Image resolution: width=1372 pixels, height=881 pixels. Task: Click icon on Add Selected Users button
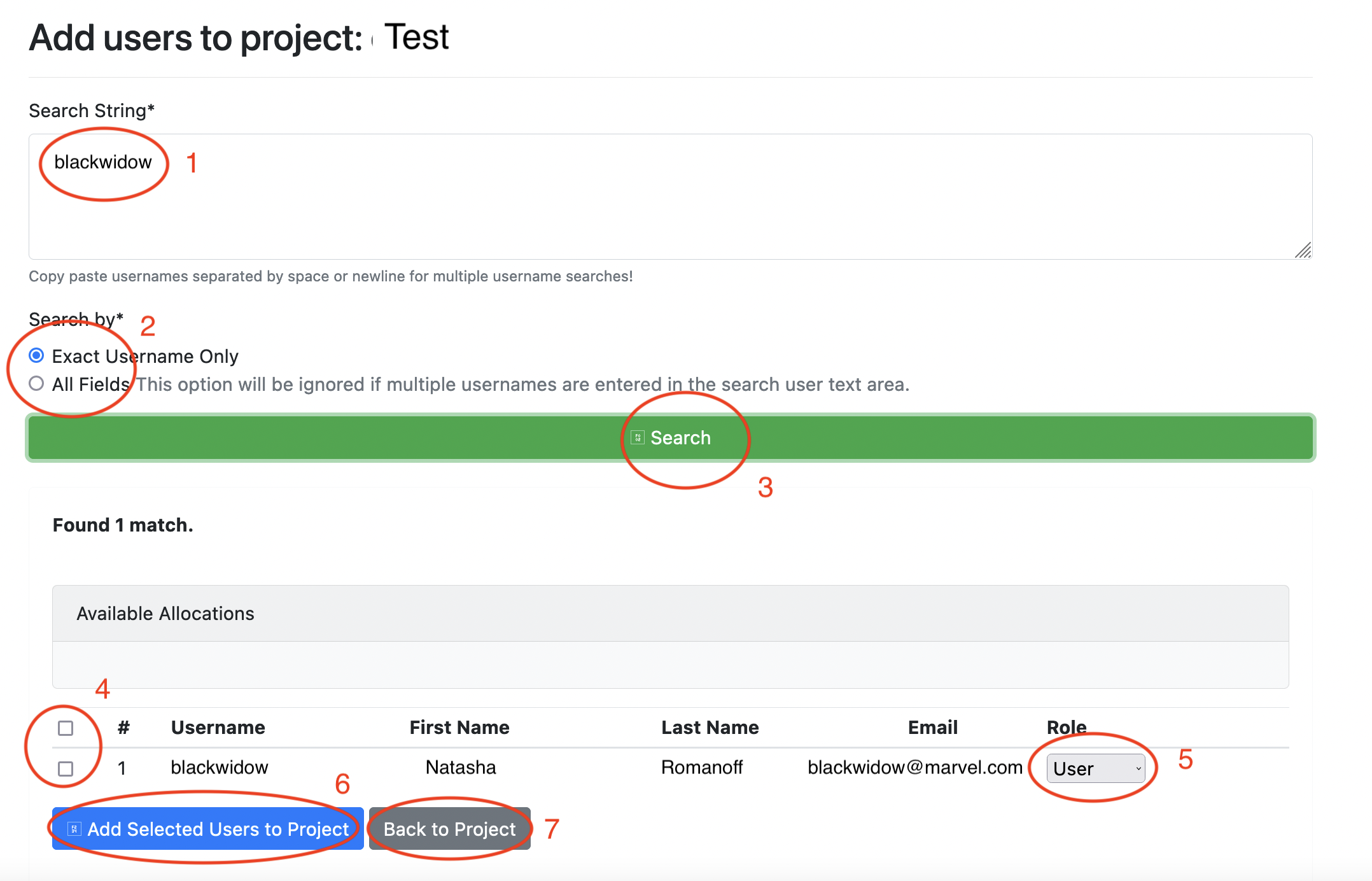[74, 829]
